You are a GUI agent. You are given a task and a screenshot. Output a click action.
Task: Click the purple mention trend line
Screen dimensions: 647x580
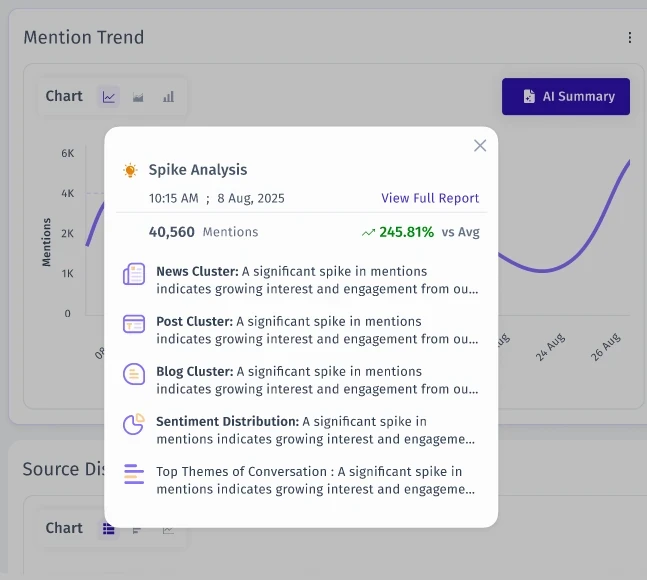[x=542, y=271]
